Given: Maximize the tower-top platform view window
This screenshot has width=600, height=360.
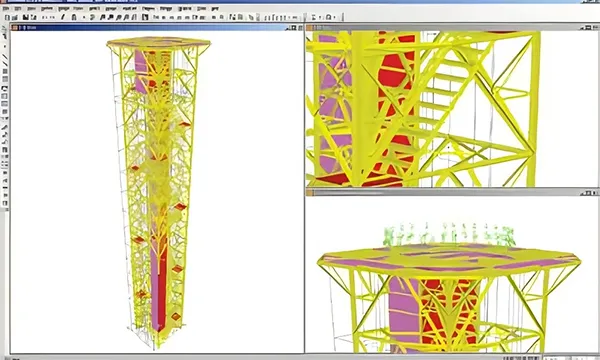Looking at the screenshot, I should coord(589,193).
